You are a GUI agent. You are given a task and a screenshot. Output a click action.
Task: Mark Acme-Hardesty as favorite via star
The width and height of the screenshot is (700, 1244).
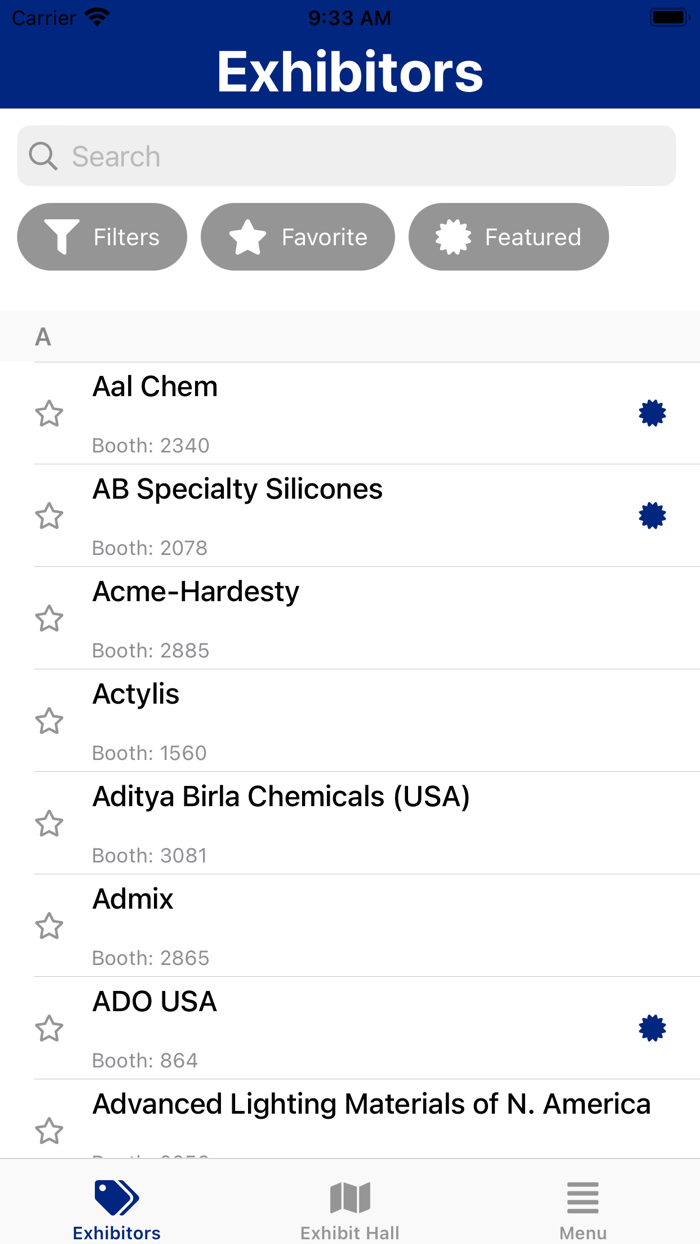(x=49, y=618)
